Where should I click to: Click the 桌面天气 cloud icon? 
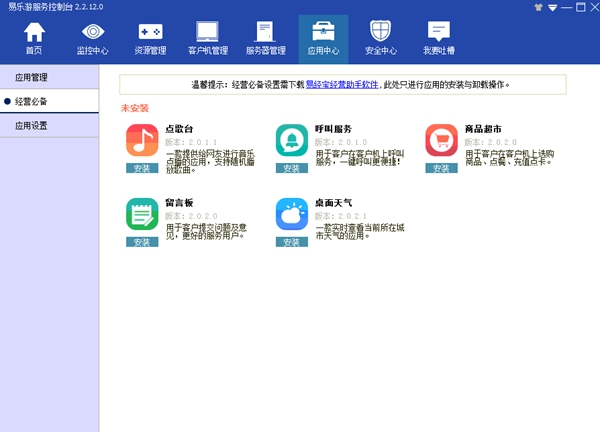pyautogui.click(x=291, y=213)
